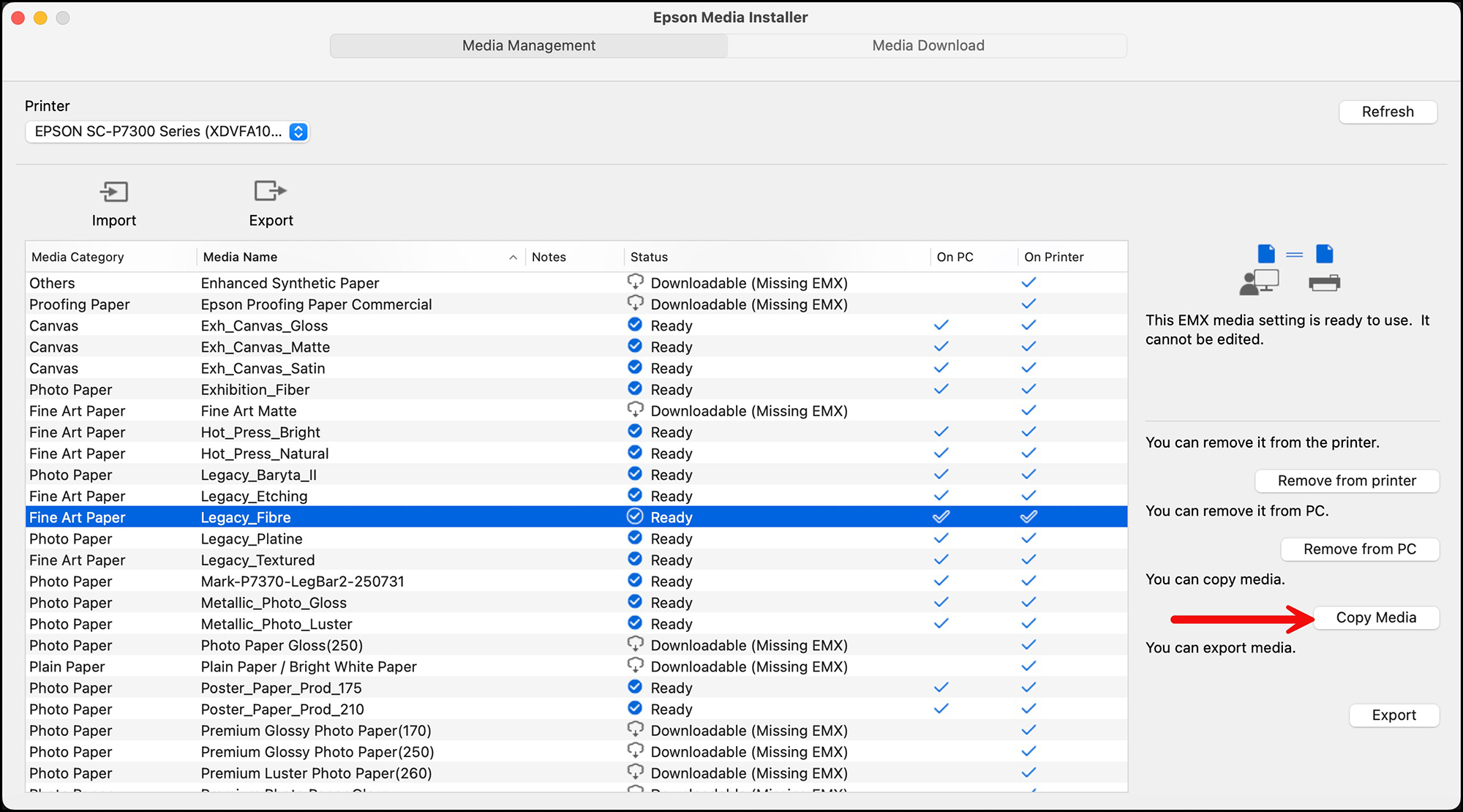Click On PC checkmark for Poster_Paper_Prod_210
Viewport: 1463px width, 812px height.
point(941,708)
